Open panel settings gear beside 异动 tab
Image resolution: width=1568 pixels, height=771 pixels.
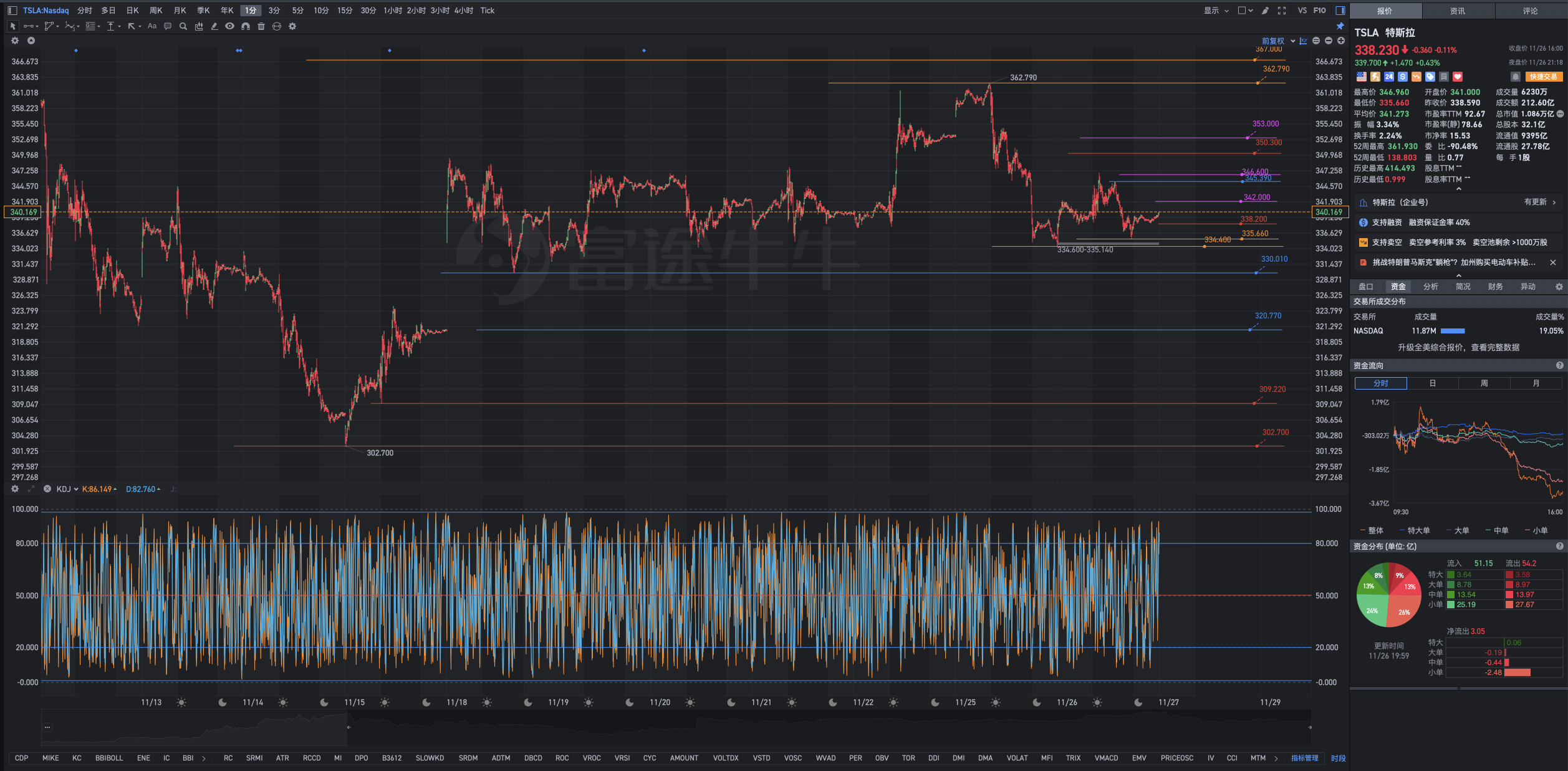1559,287
